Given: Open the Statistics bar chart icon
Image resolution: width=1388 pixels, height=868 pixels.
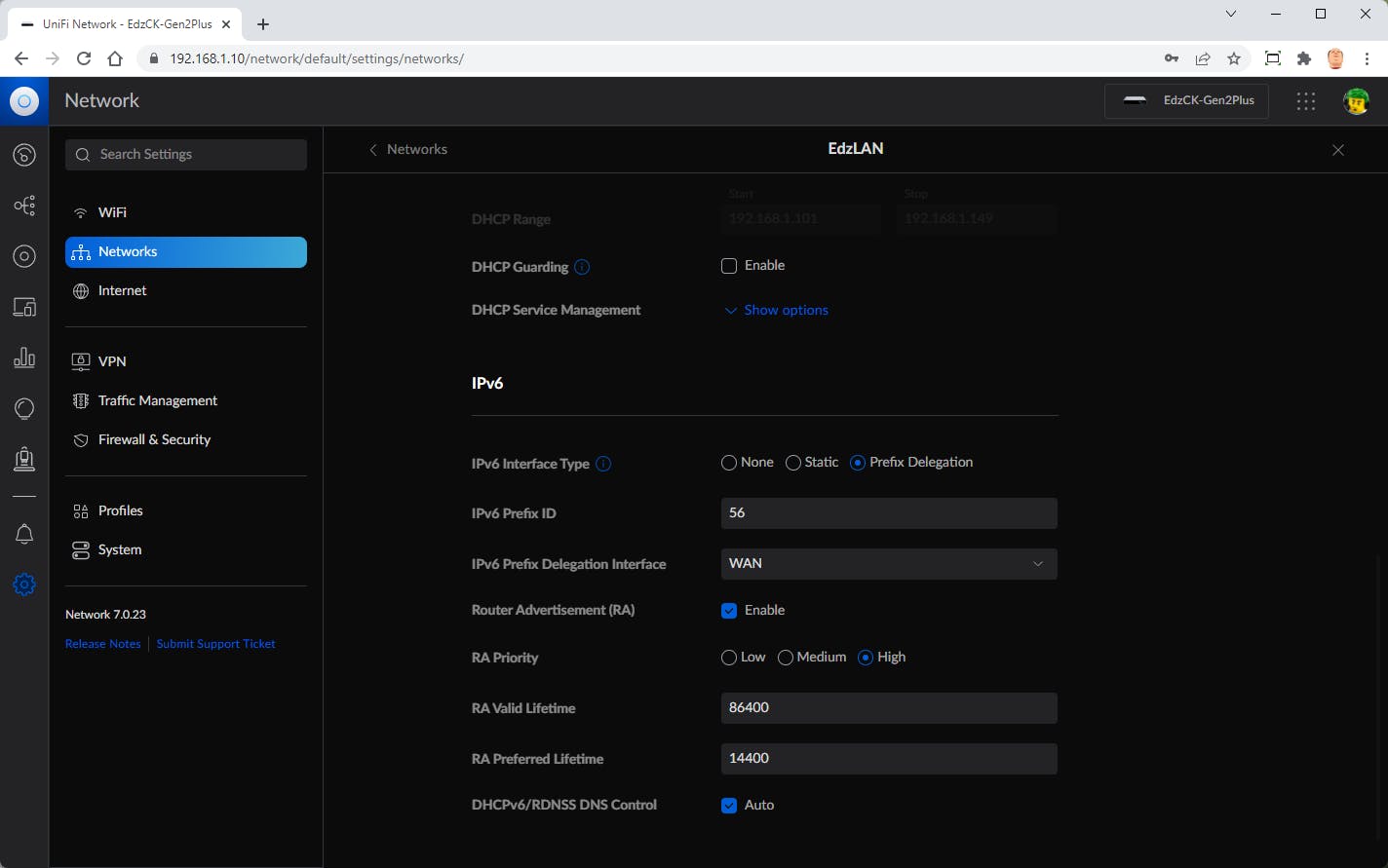Looking at the screenshot, I should [x=24, y=358].
